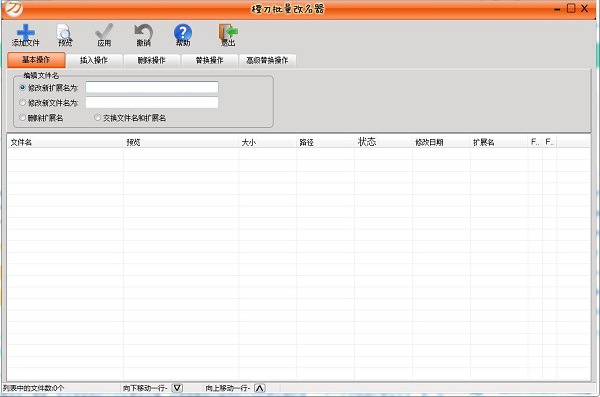Select radio 修改新扩展名为
This screenshot has height=397, width=600.
point(23,88)
